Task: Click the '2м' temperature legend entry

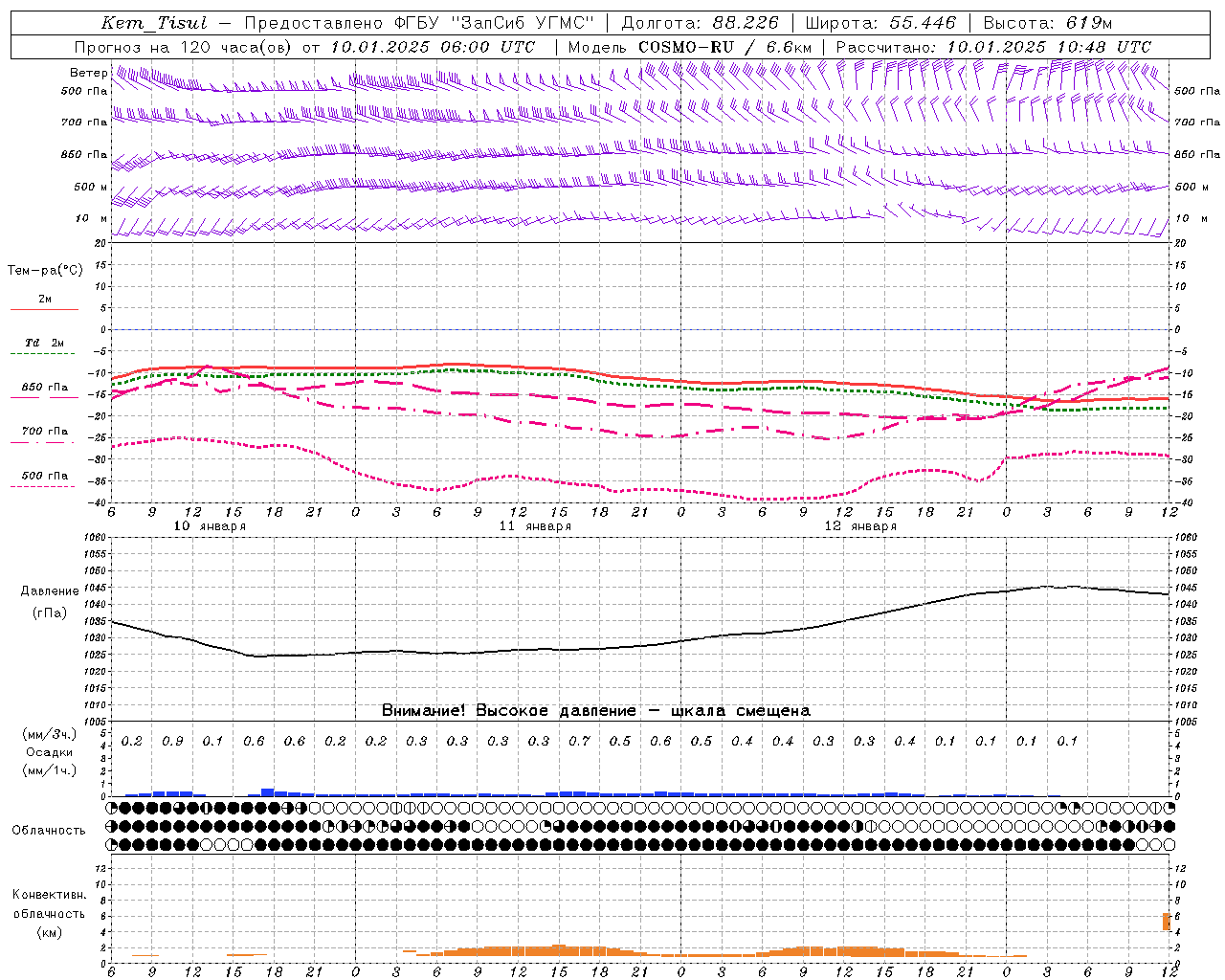Action: (44, 300)
